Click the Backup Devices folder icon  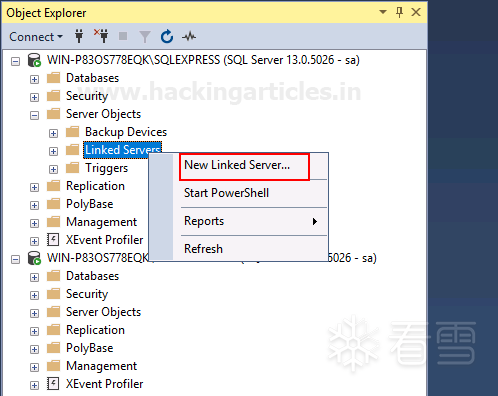point(72,132)
